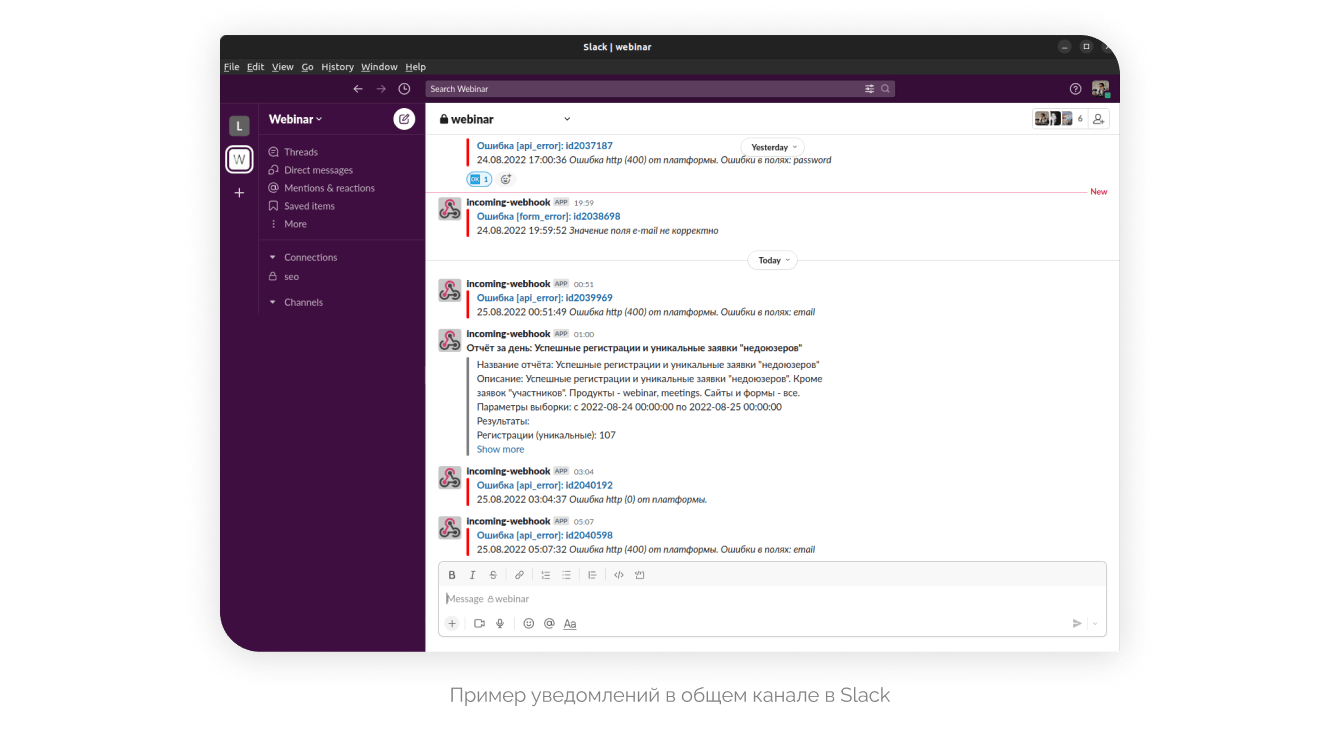Click the 01:00 message timestamp
This screenshot has height=737, width=1340.
(x=584, y=334)
